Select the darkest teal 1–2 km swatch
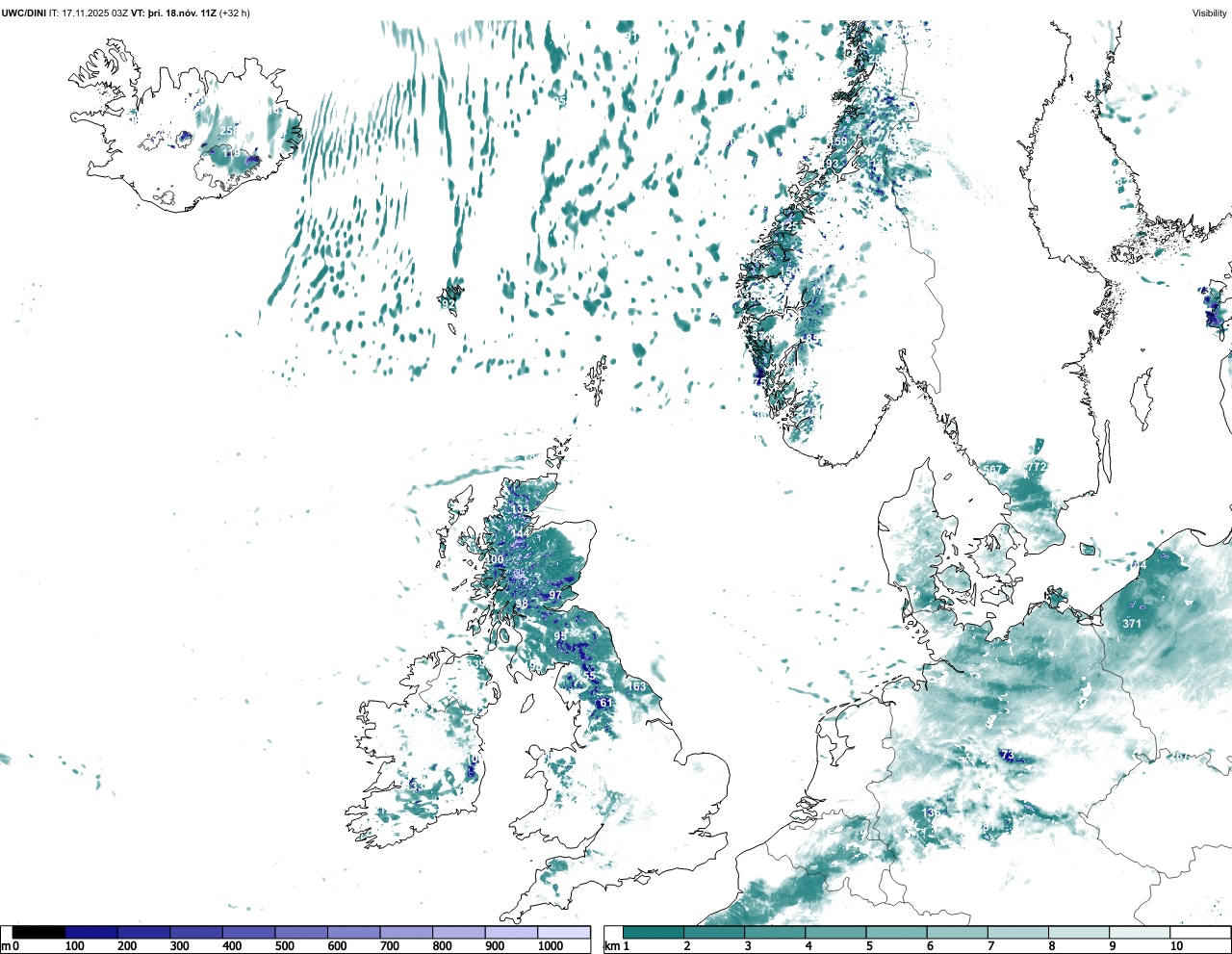The height and width of the screenshot is (954, 1232). (653, 933)
